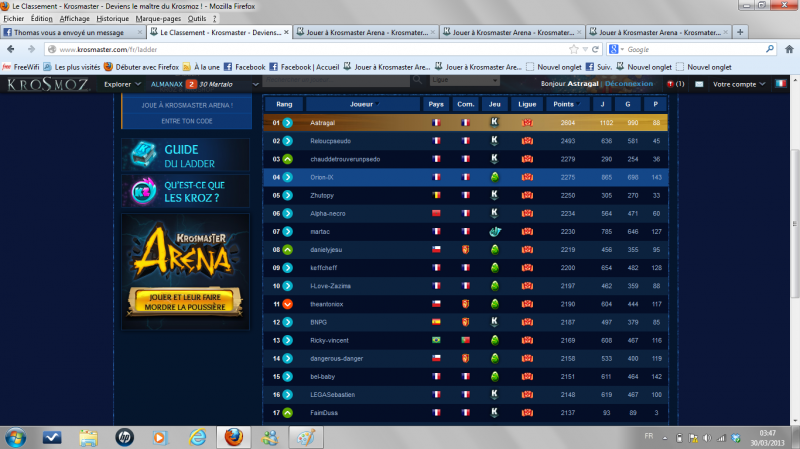Open the Historique menu
This screenshot has width=800, height=449.
(113, 18)
